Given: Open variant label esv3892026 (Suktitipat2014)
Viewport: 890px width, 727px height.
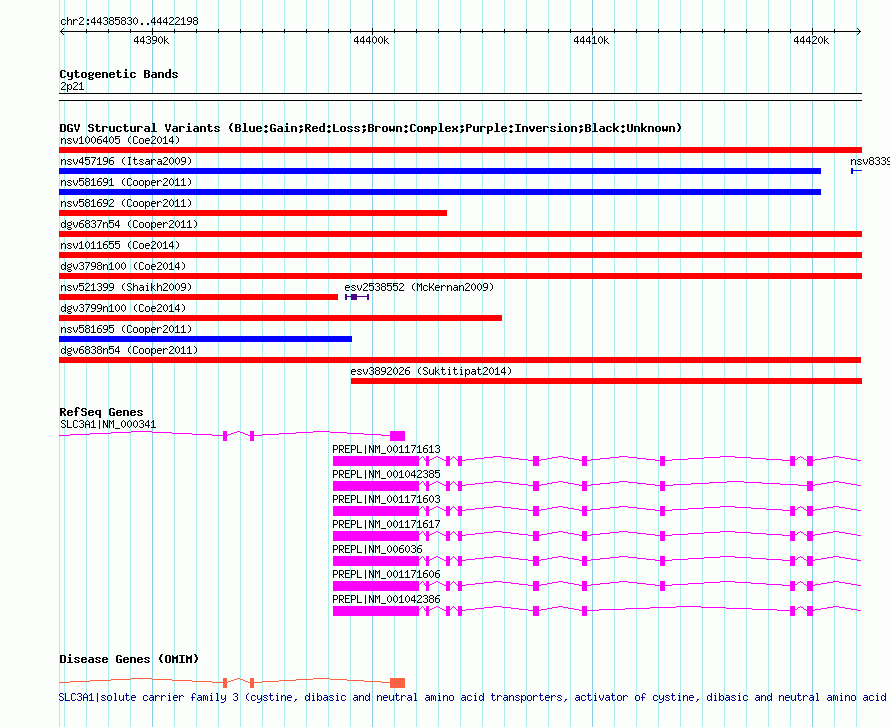Looking at the screenshot, I should [431, 371].
